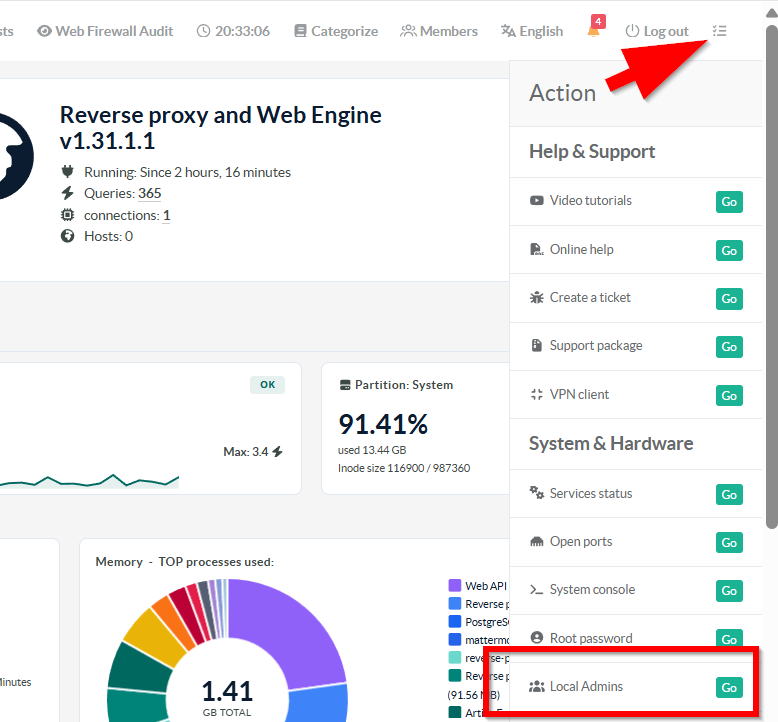Screen dimensions: 778x722
Task: Click Go button for VPN client
Action: (x=729, y=395)
